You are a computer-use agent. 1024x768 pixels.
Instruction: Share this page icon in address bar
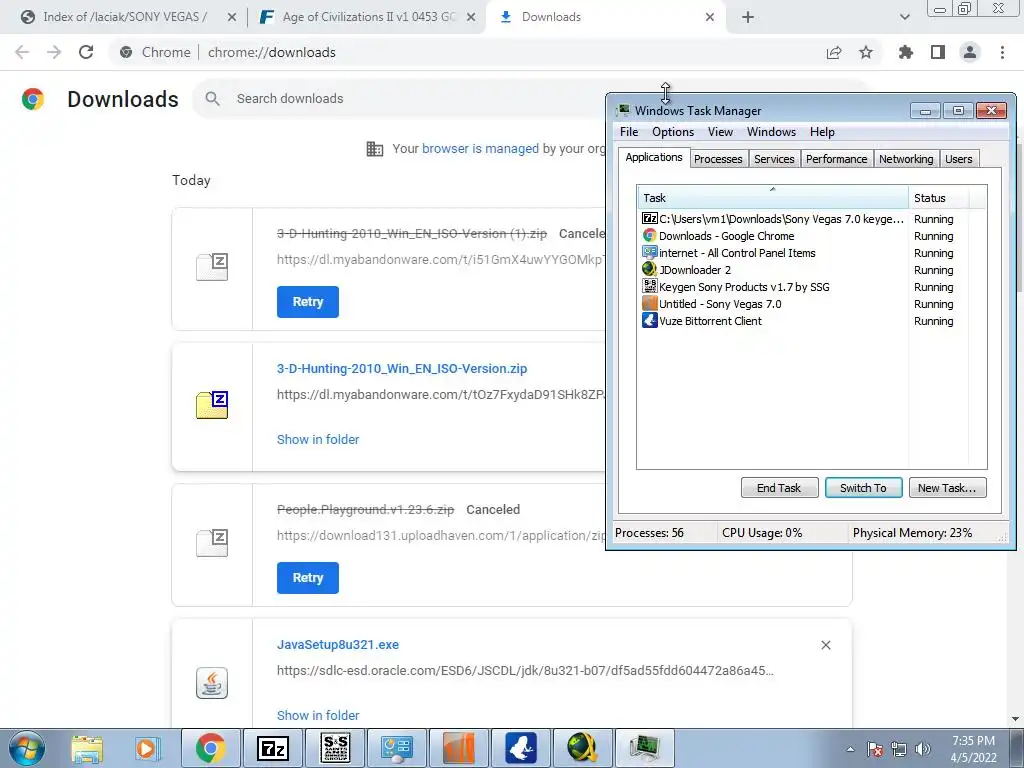pos(834,52)
